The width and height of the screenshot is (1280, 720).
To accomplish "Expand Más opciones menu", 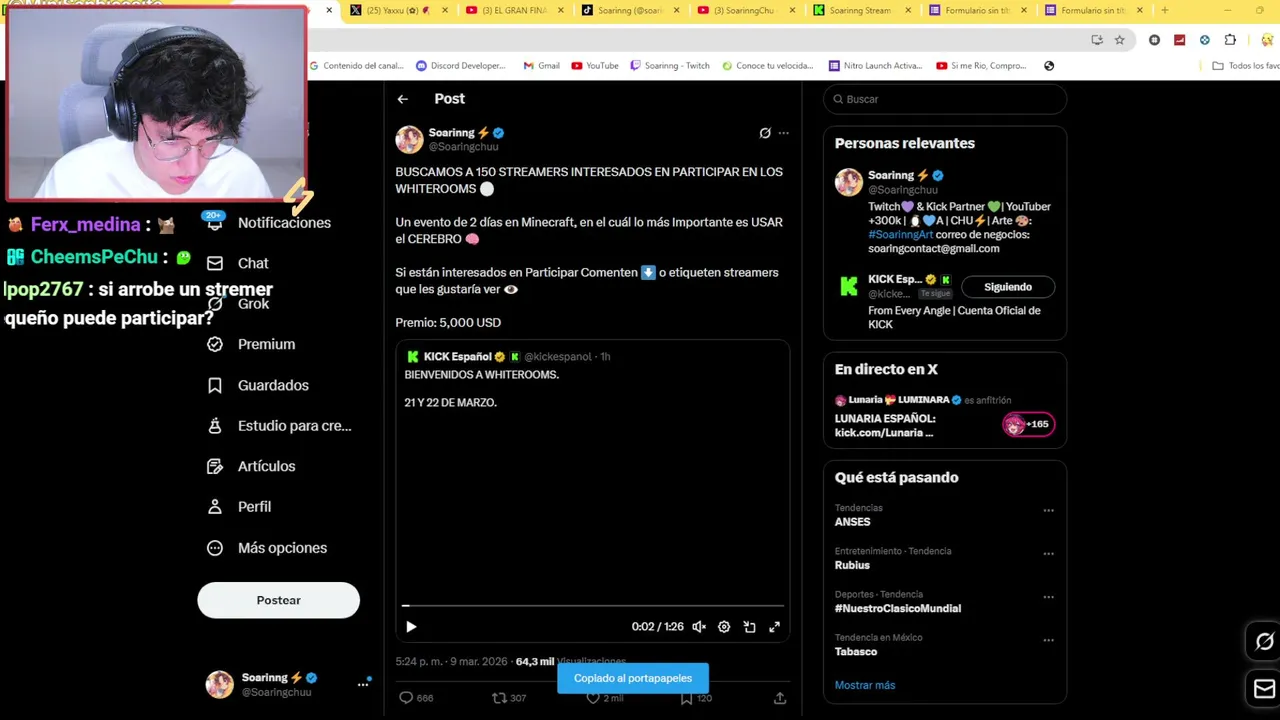I will point(267,548).
